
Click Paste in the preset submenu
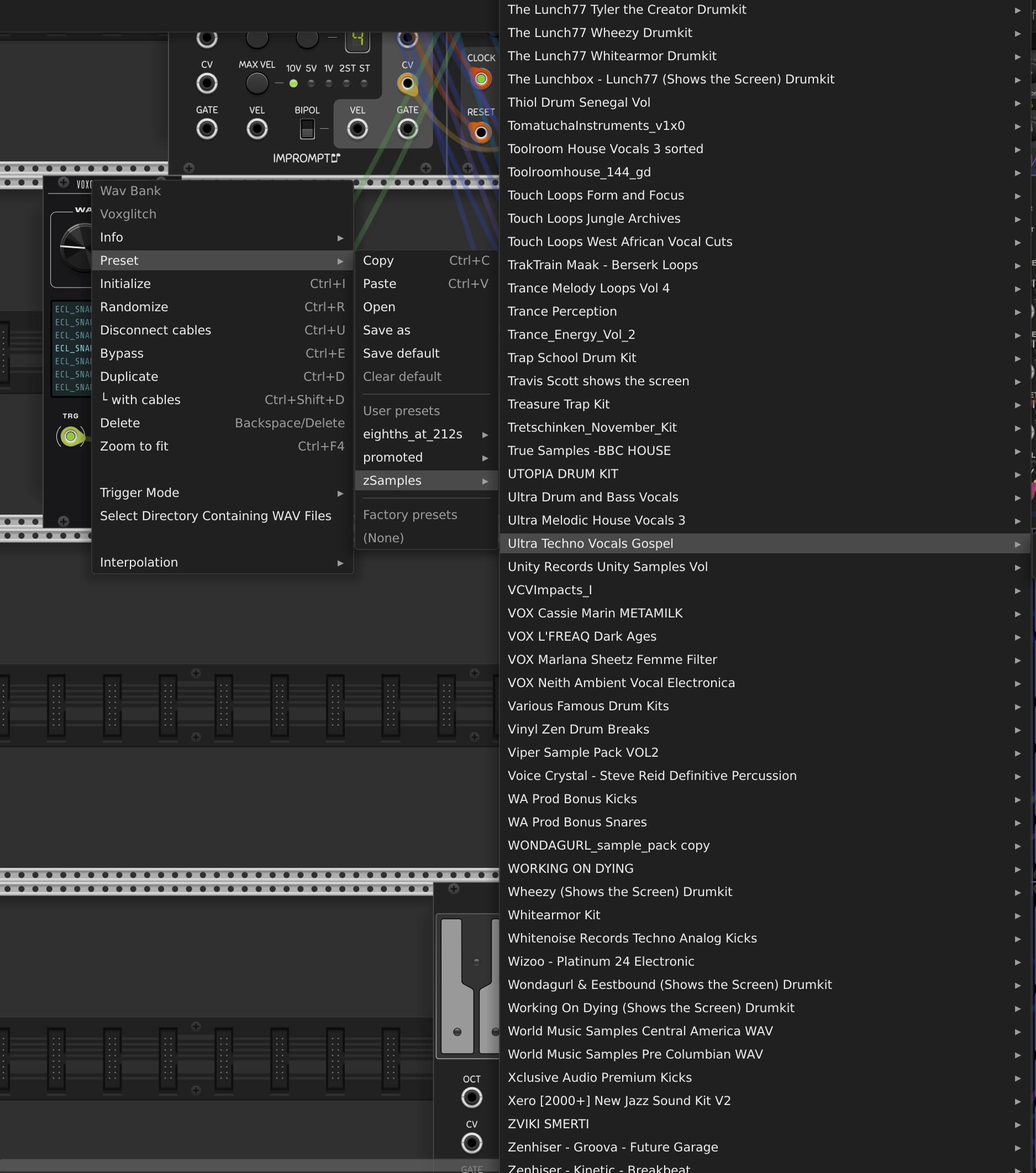coord(426,284)
